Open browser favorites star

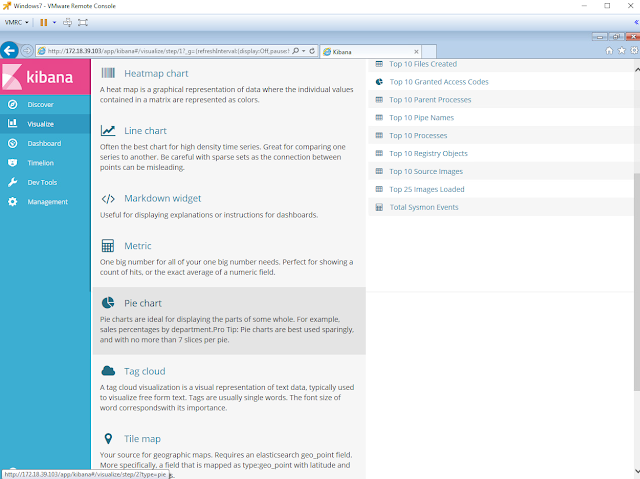(622, 50)
